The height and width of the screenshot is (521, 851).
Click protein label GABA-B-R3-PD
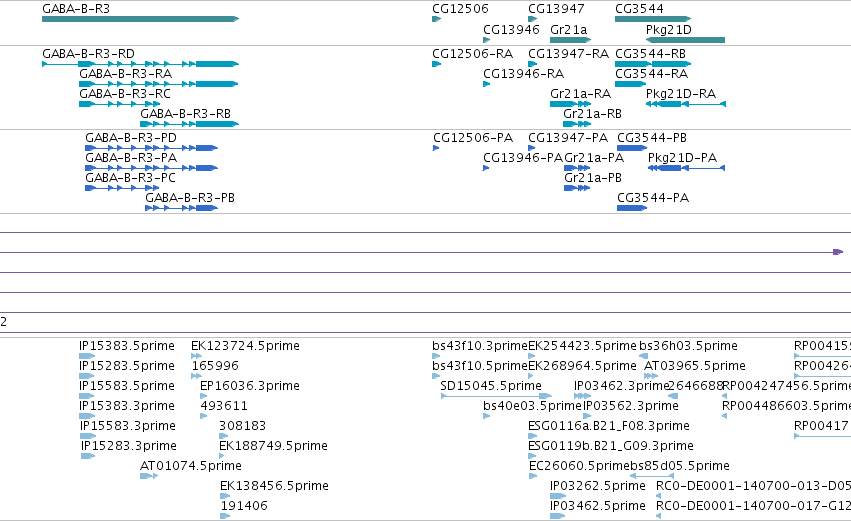coord(131,138)
